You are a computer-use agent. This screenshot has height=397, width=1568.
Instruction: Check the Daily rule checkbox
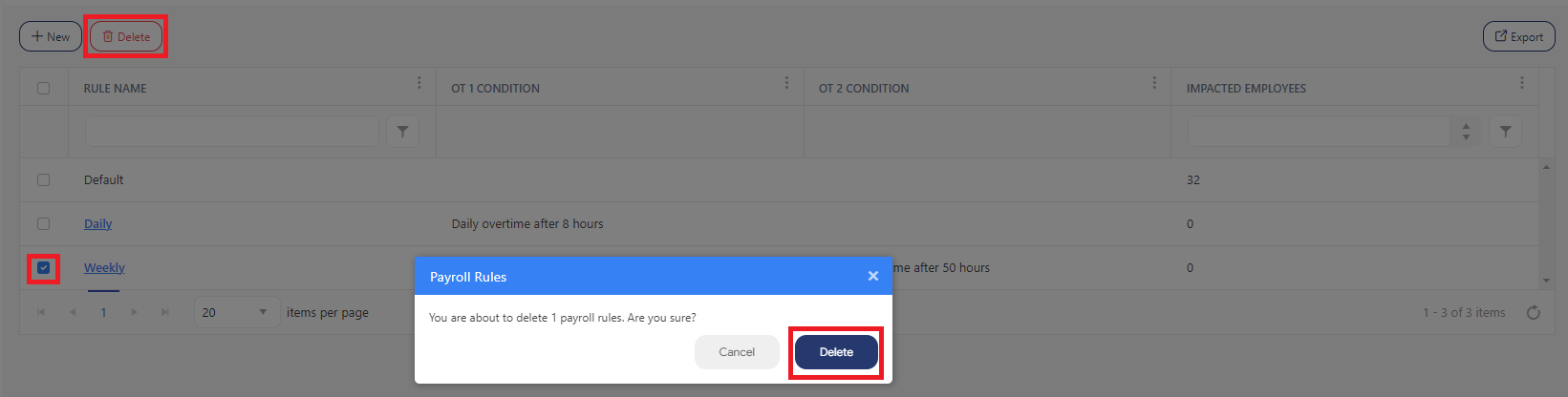tap(43, 223)
